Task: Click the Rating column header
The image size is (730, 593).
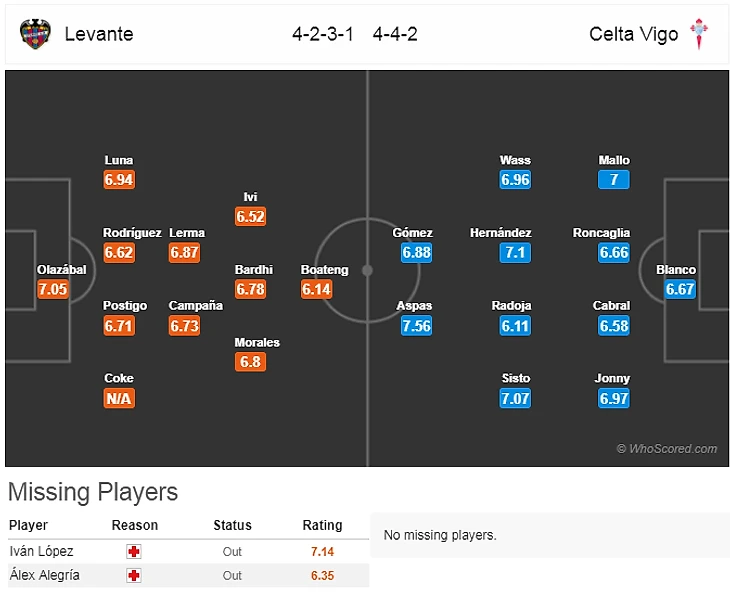Action: (322, 525)
